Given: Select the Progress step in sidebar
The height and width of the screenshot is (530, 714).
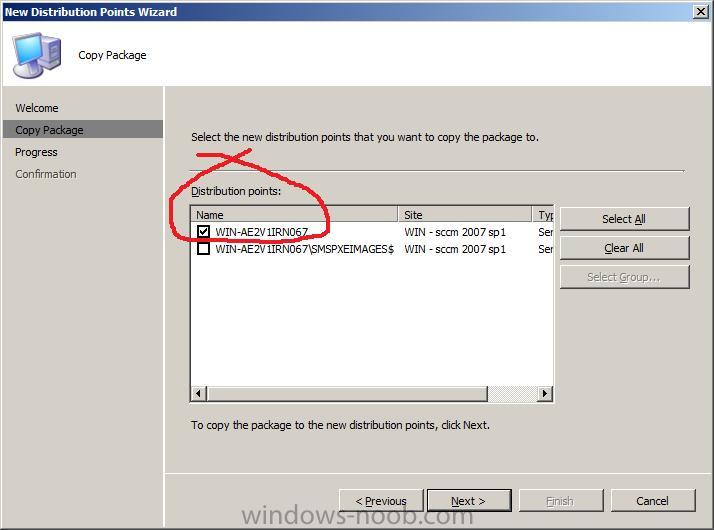Looking at the screenshot, I should (x=36, y=152).
